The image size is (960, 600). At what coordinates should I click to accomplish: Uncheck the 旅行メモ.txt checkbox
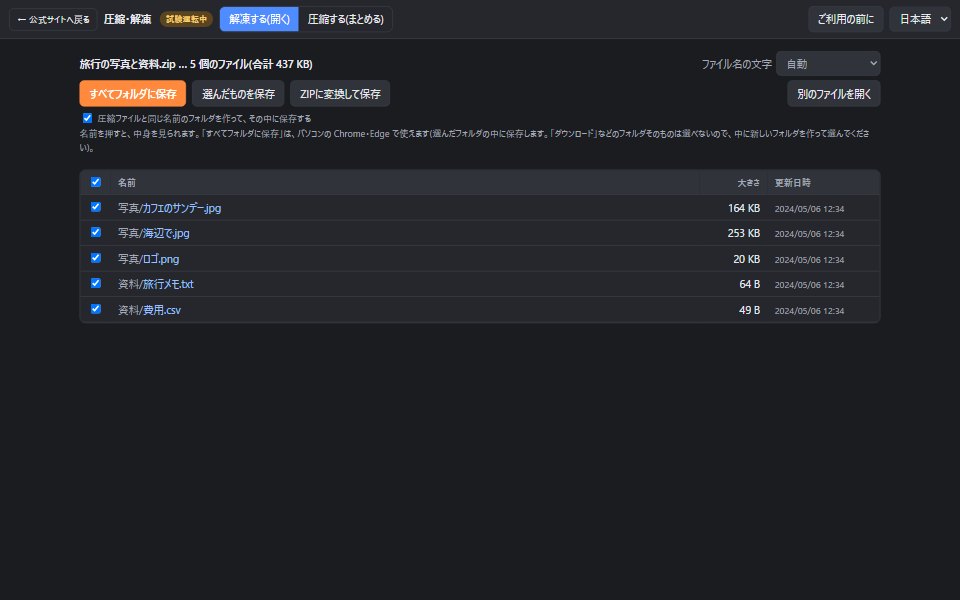pos(96,283)
